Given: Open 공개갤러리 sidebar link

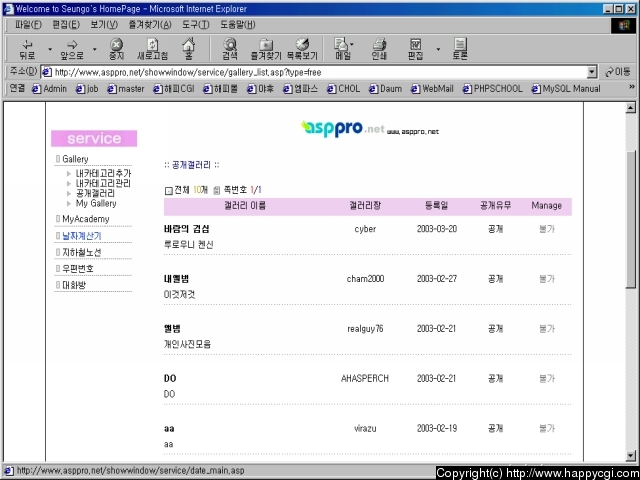Looking at the screenshot, I should pos(95,193).
